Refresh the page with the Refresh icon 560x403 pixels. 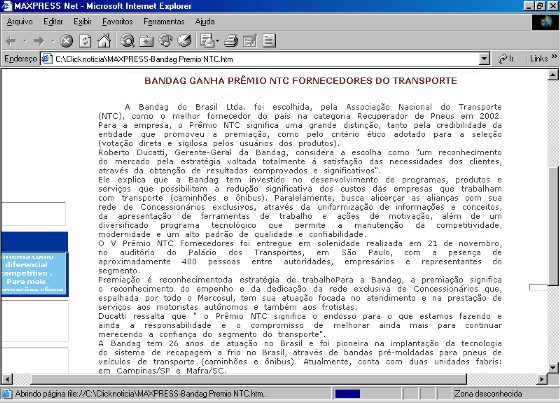85,41
